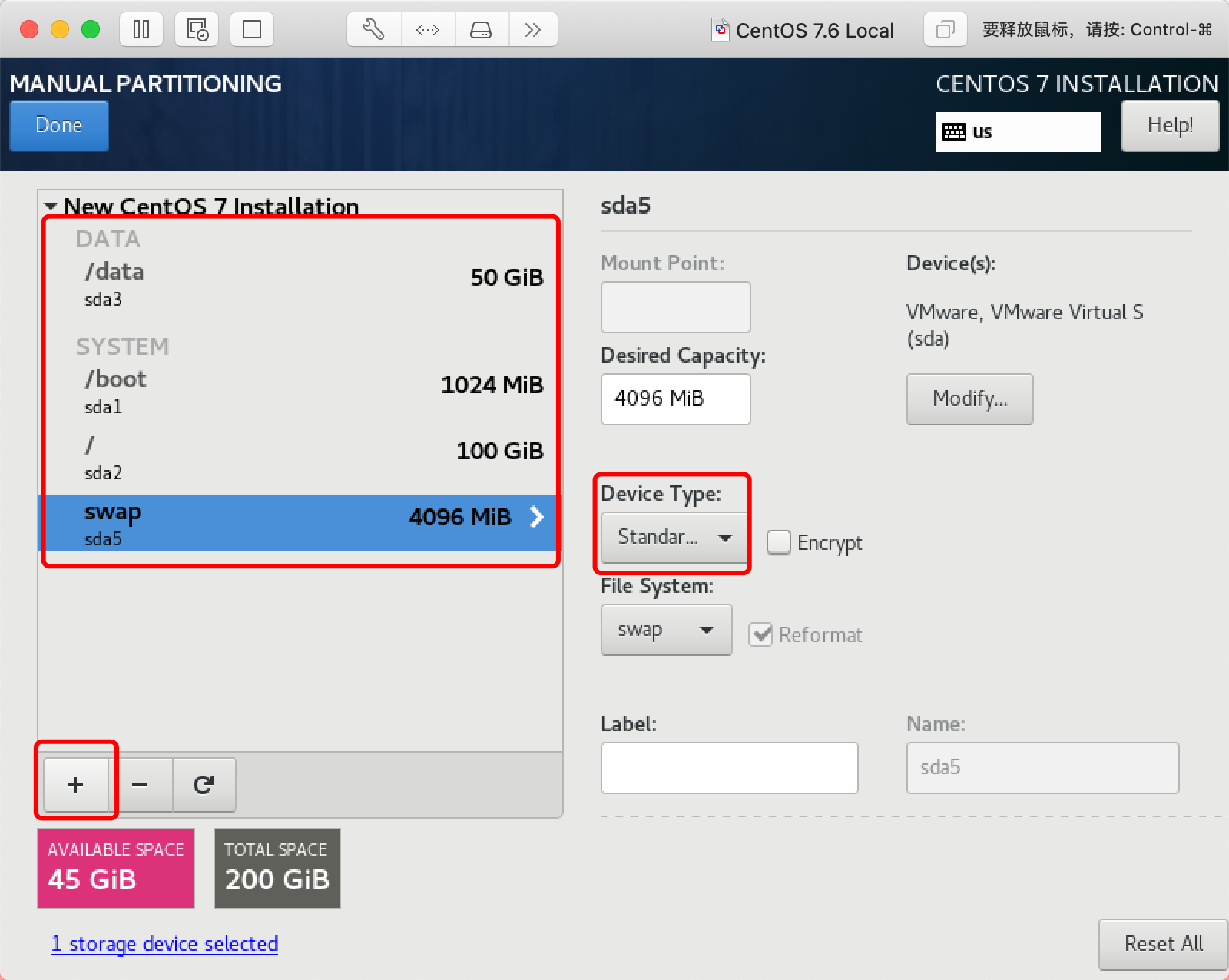Toggle the Reformat checkbox

point(760,634)
